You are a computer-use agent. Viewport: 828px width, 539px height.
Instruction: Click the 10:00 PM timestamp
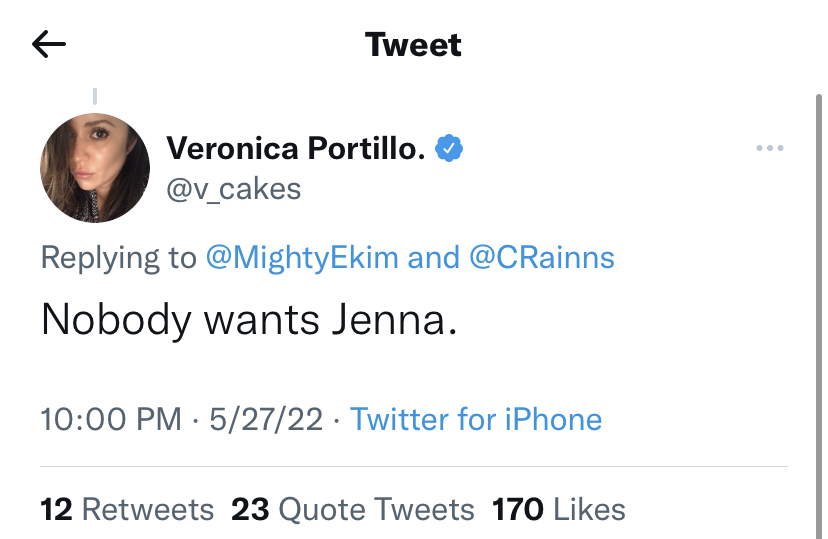111,419
